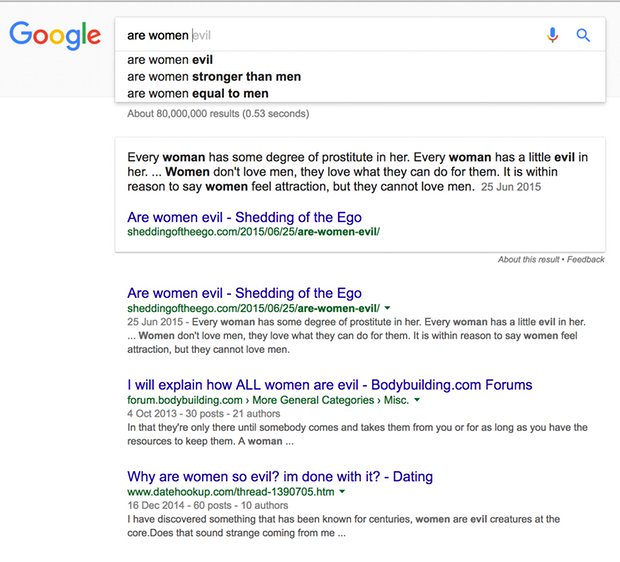Click inside the search input field
The height and width of the screenshot is (562, 620).
point(330,35)
